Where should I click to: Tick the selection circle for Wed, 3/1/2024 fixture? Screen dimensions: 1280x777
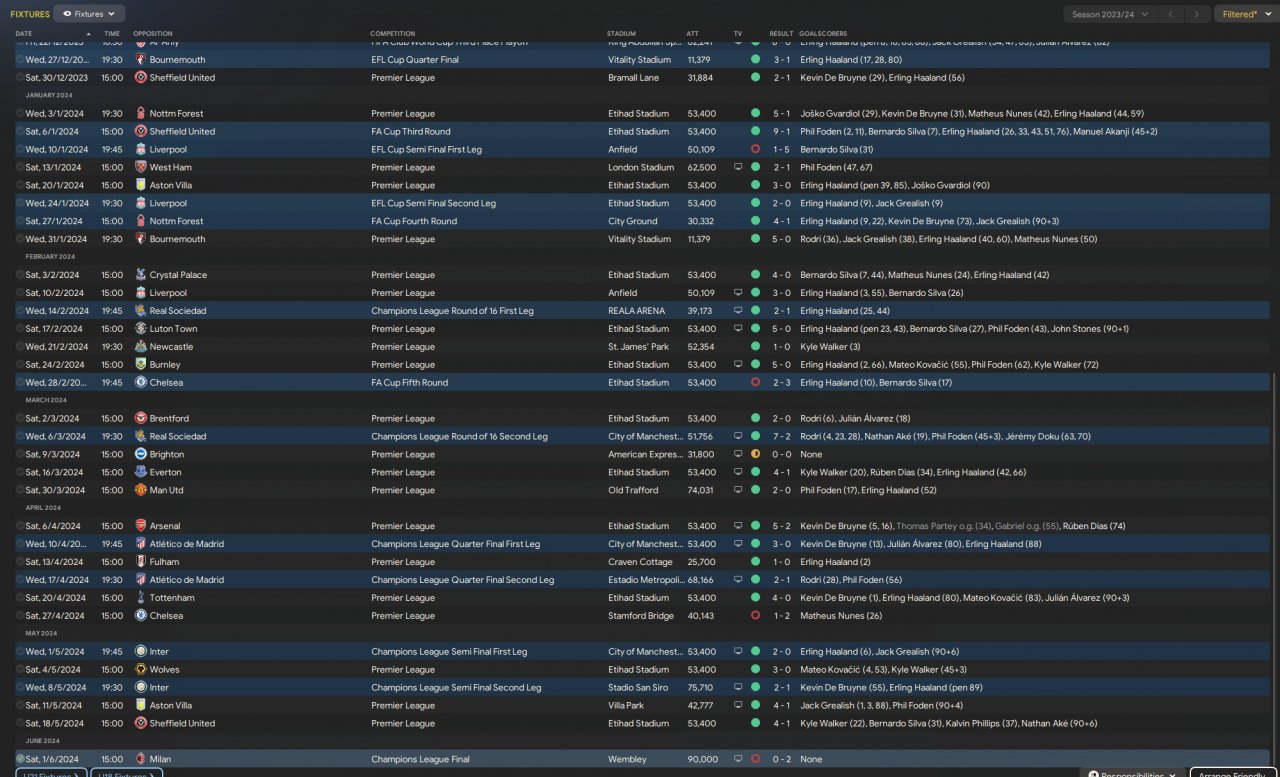click(20, 114)
